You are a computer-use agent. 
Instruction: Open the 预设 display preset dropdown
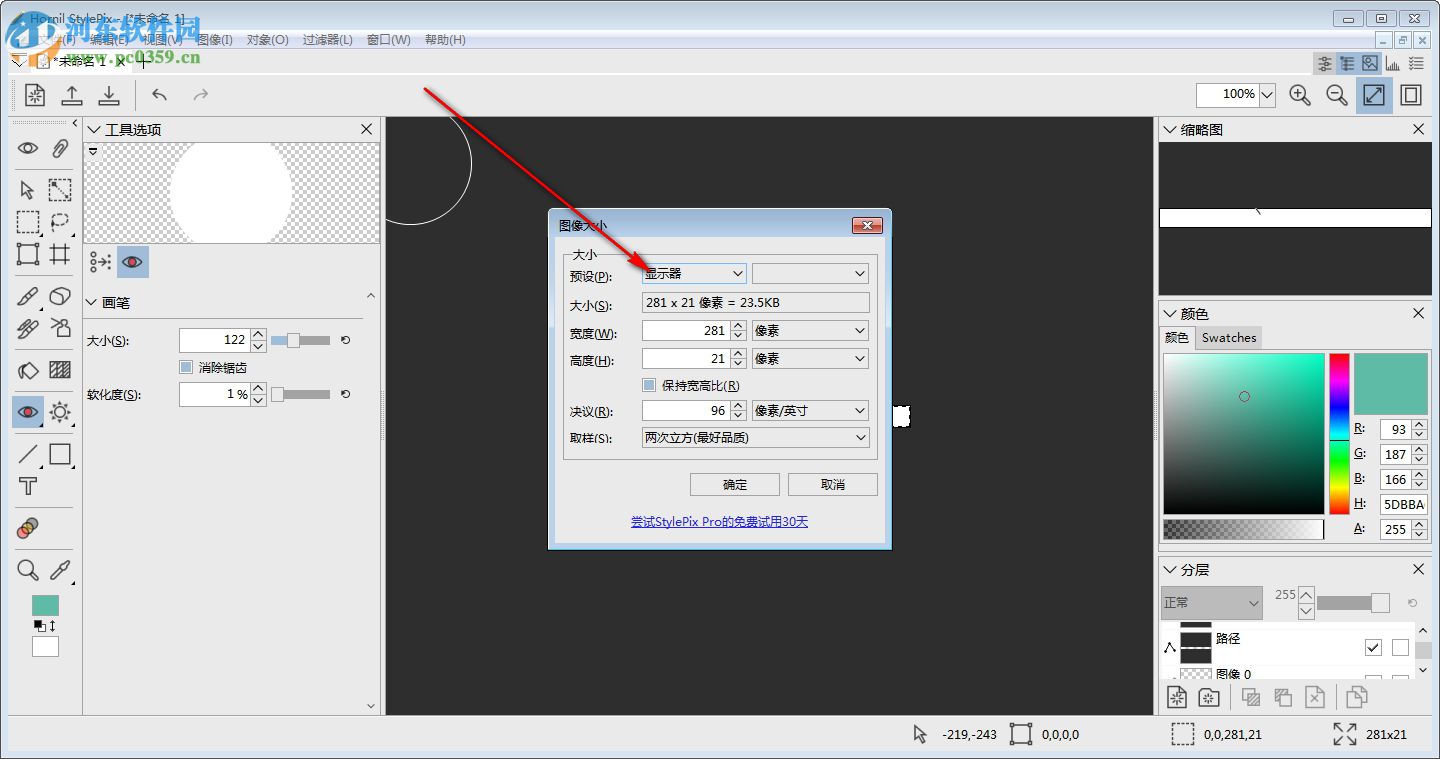point(694,273)
